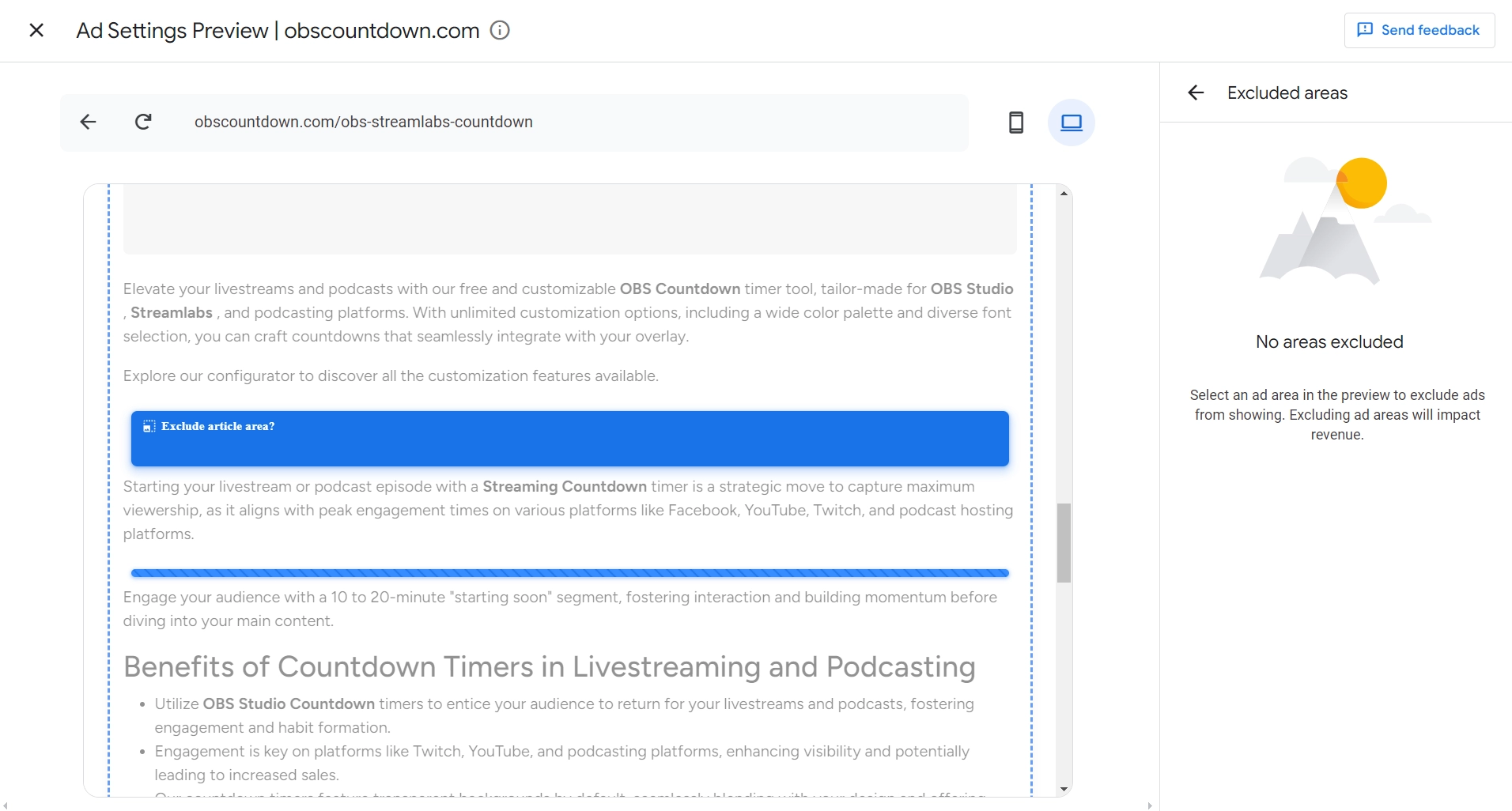The image size is (1512, 811).
Task: Select the striped blue ad placement bar
Action: pyautogui.click(x=569, y=573)
